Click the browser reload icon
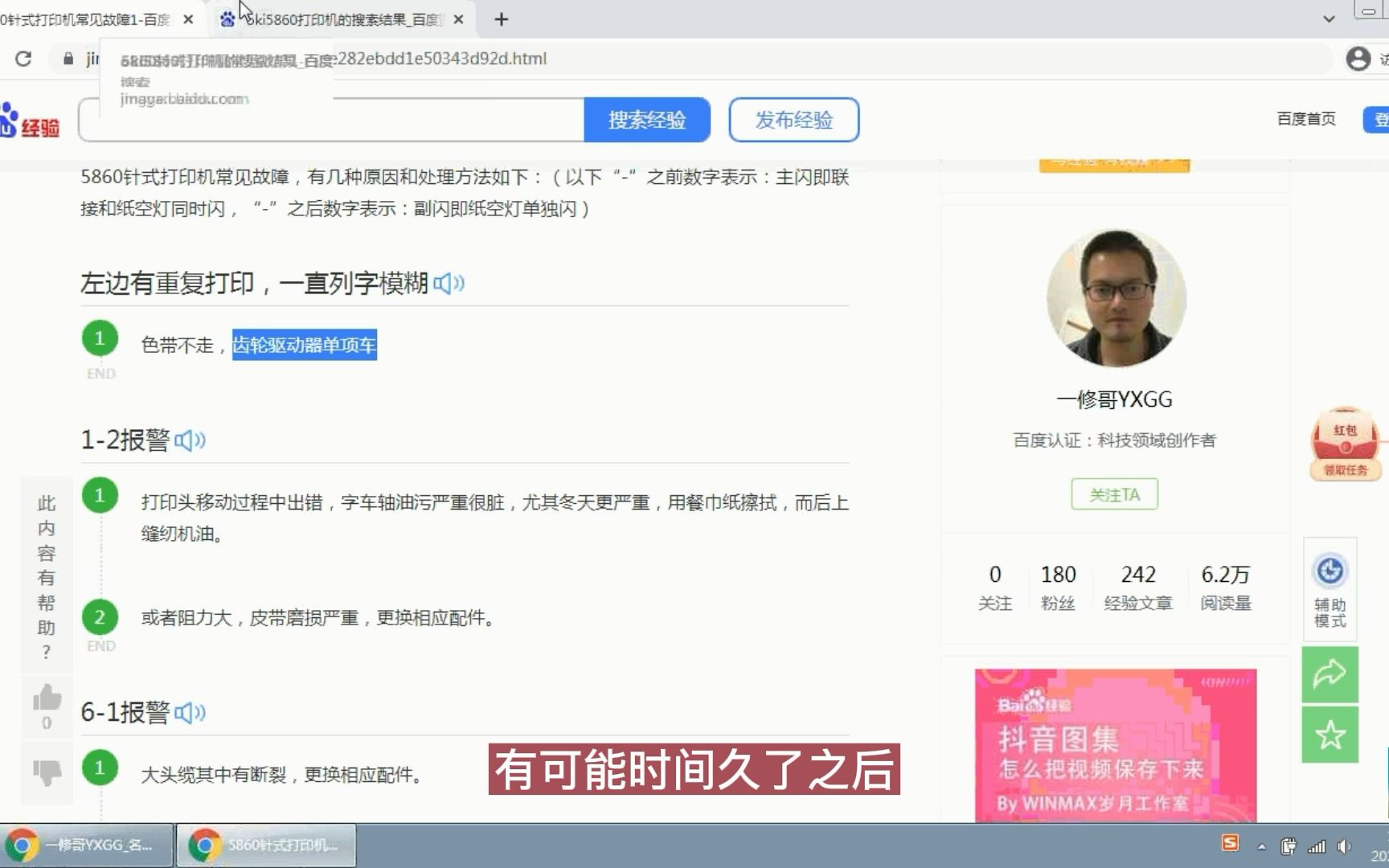This screenshot has width=1389, height=868. (x=23, y=59)
